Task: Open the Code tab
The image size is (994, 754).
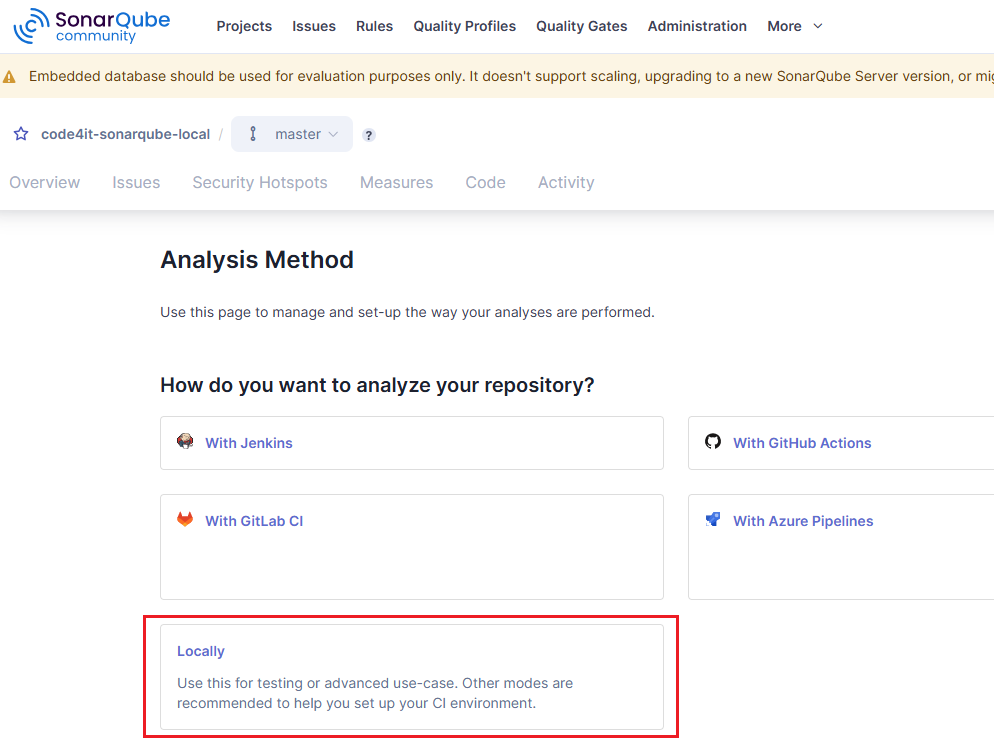Action: [x=486, y=183]
